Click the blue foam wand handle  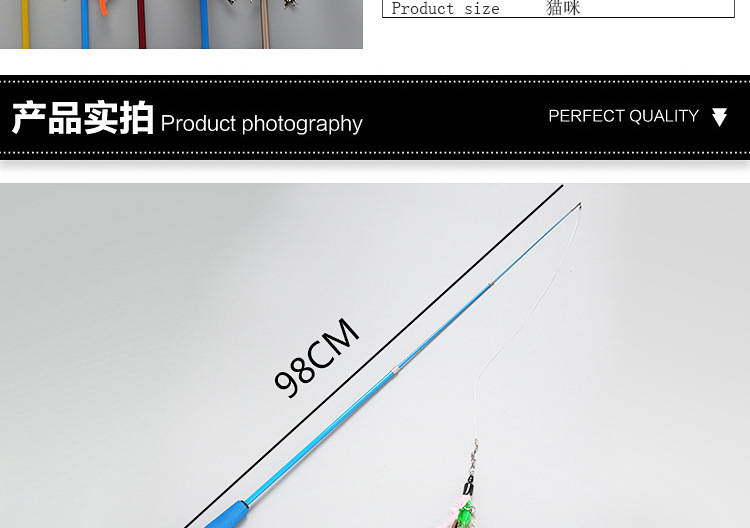227,516
